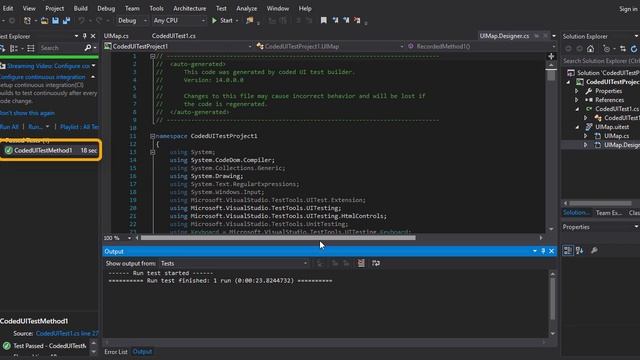Click the Configure continuous integration link
640x360 pixels.
(x=42, y=77)
